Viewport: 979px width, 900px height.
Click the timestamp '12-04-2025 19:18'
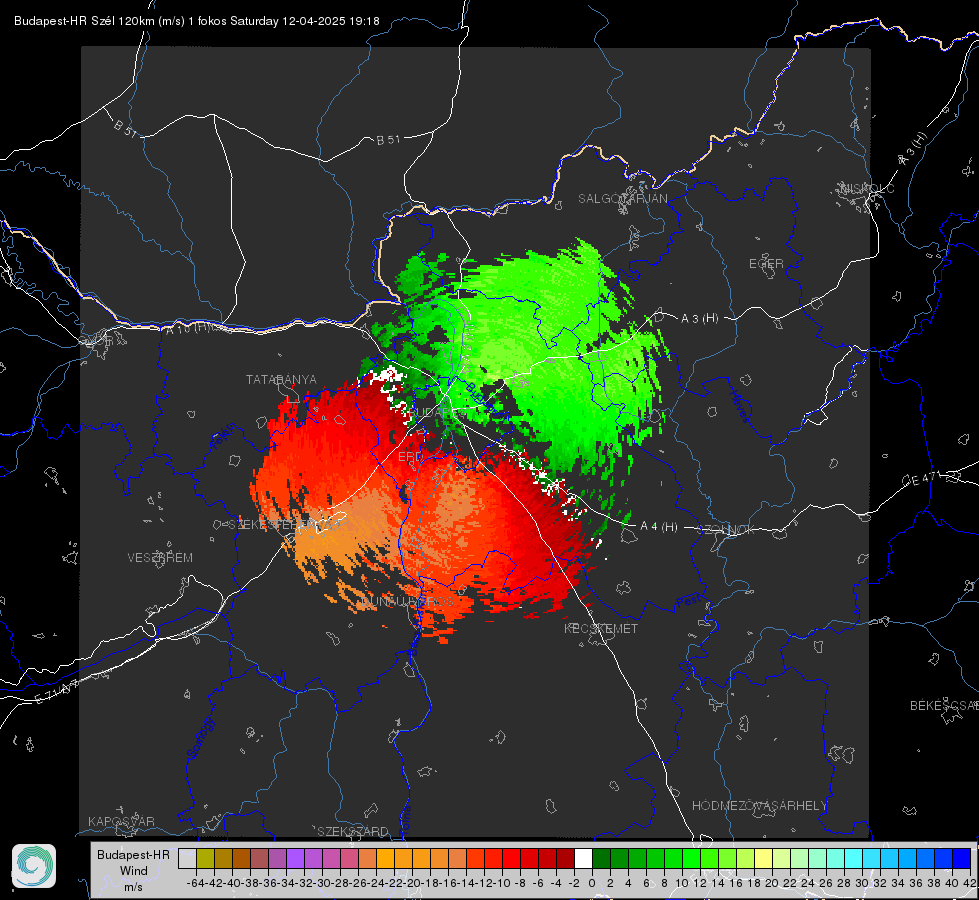(x=331, y=21)
